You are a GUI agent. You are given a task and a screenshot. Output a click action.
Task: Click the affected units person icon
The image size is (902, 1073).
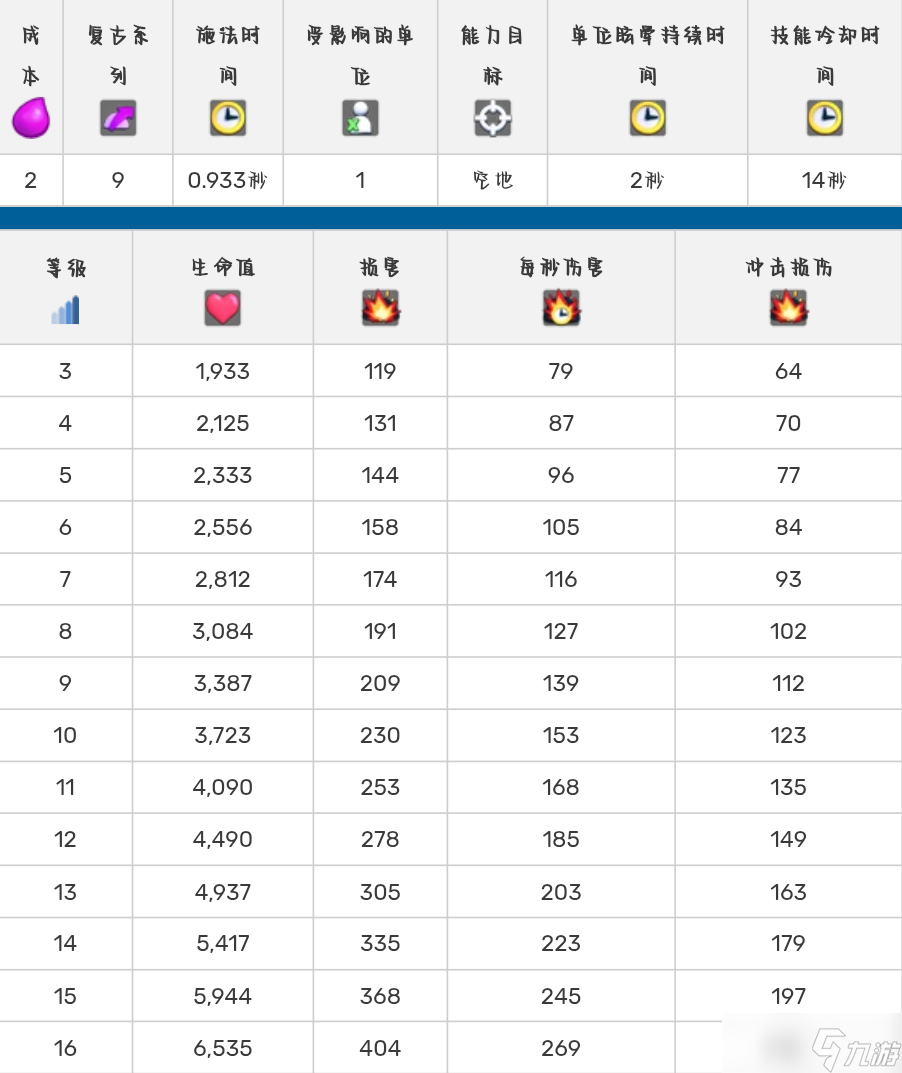[360, 119]
